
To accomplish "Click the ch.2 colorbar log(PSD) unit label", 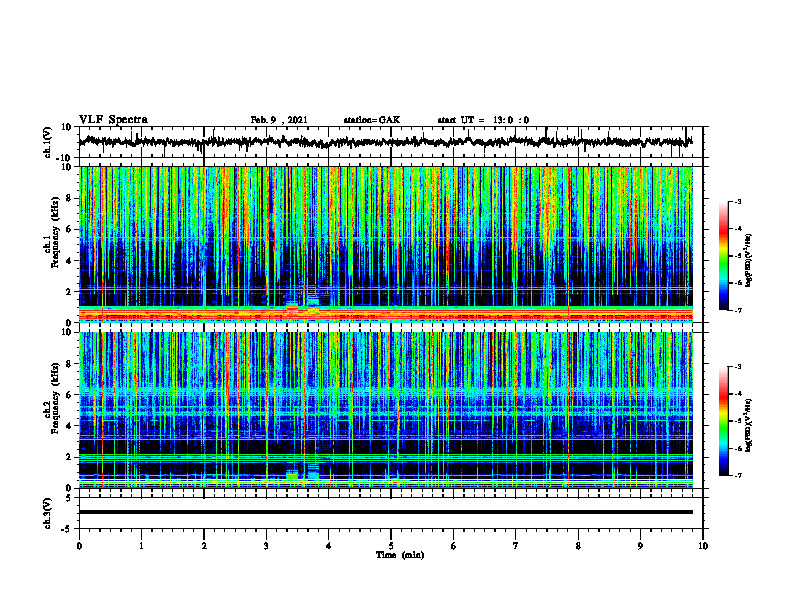I will click(x=749, y=425).
